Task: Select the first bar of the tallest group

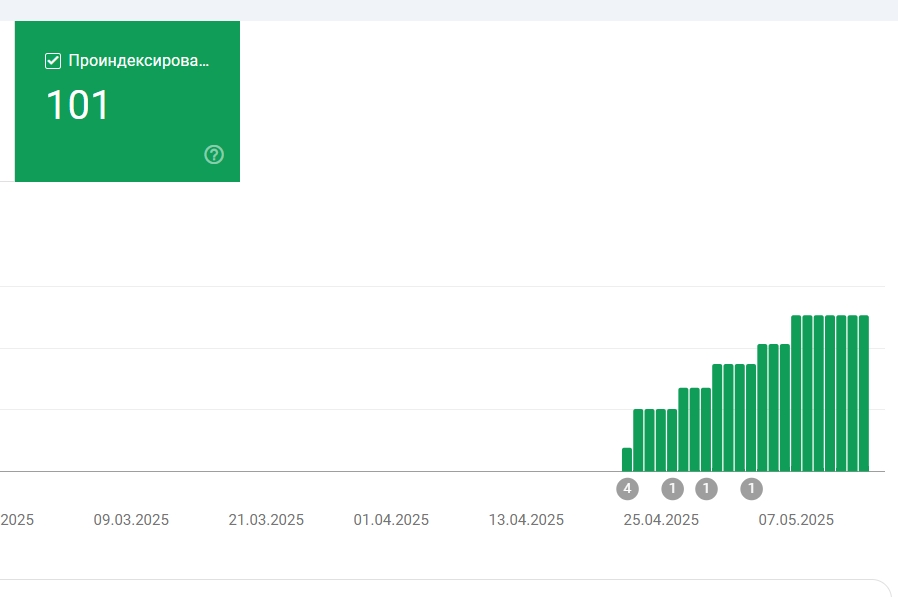Action: 796,393
